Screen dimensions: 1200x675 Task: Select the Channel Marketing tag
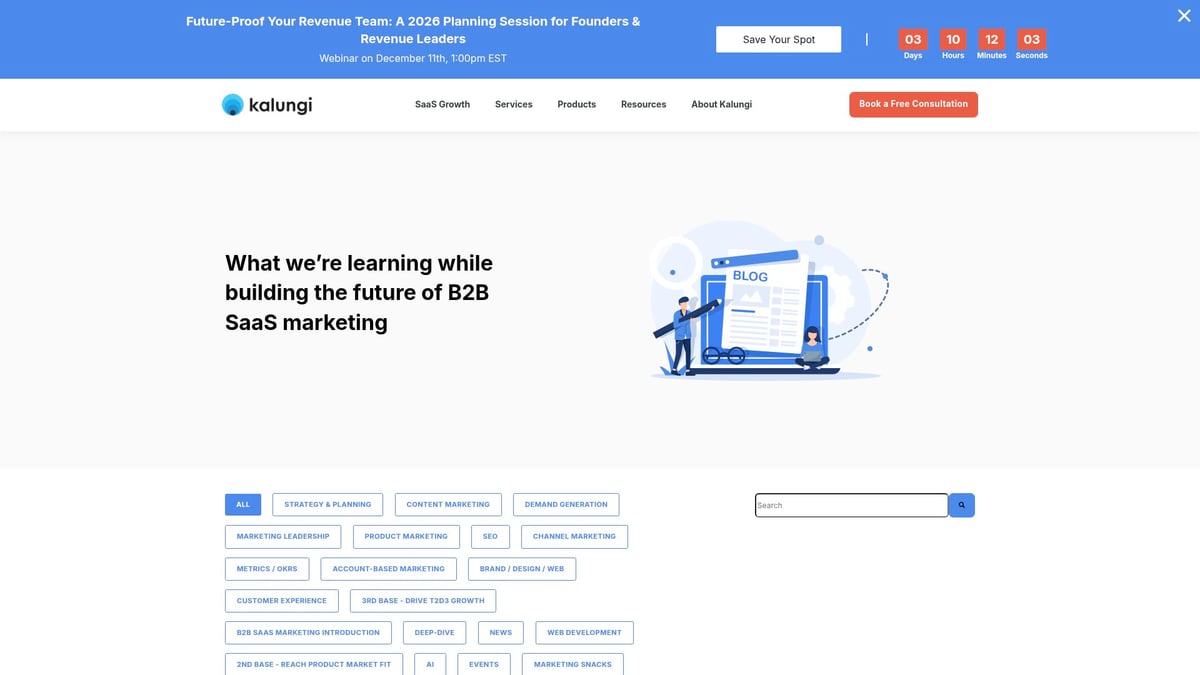pyautogui.click(x=574, y=536)
